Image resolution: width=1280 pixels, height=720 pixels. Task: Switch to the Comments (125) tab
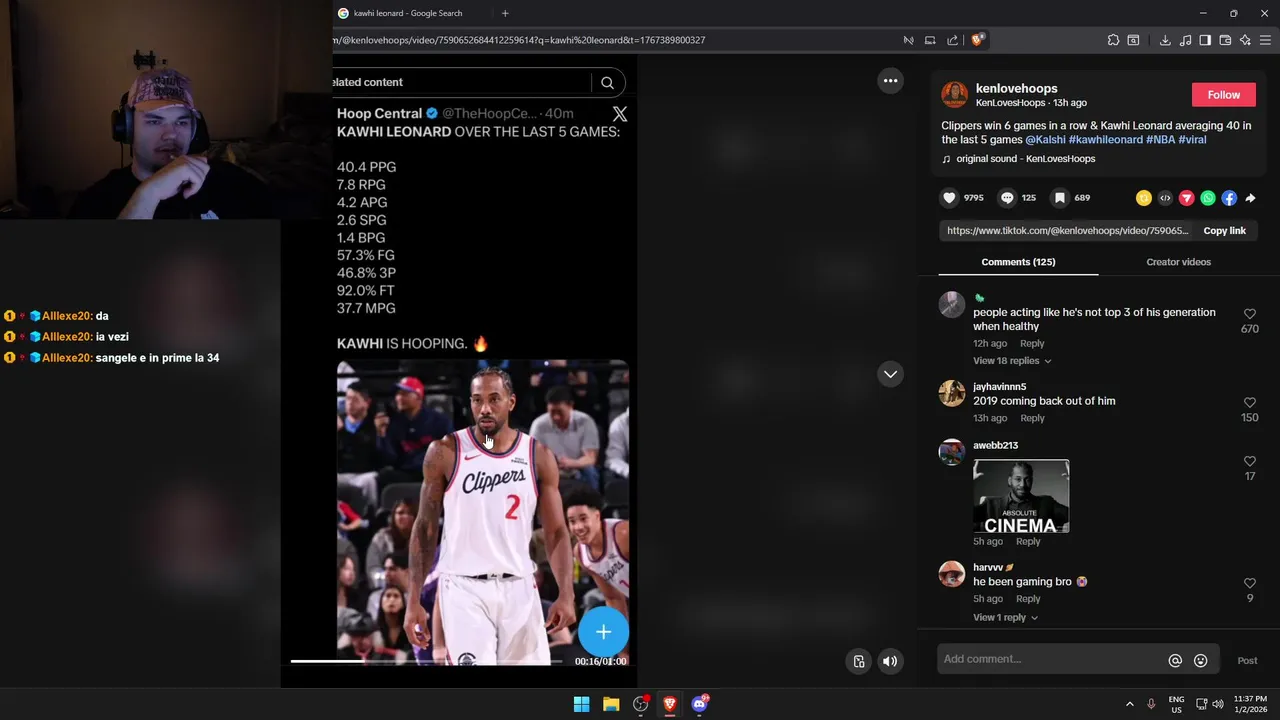pyautogui.click(x=1018, y=262)
